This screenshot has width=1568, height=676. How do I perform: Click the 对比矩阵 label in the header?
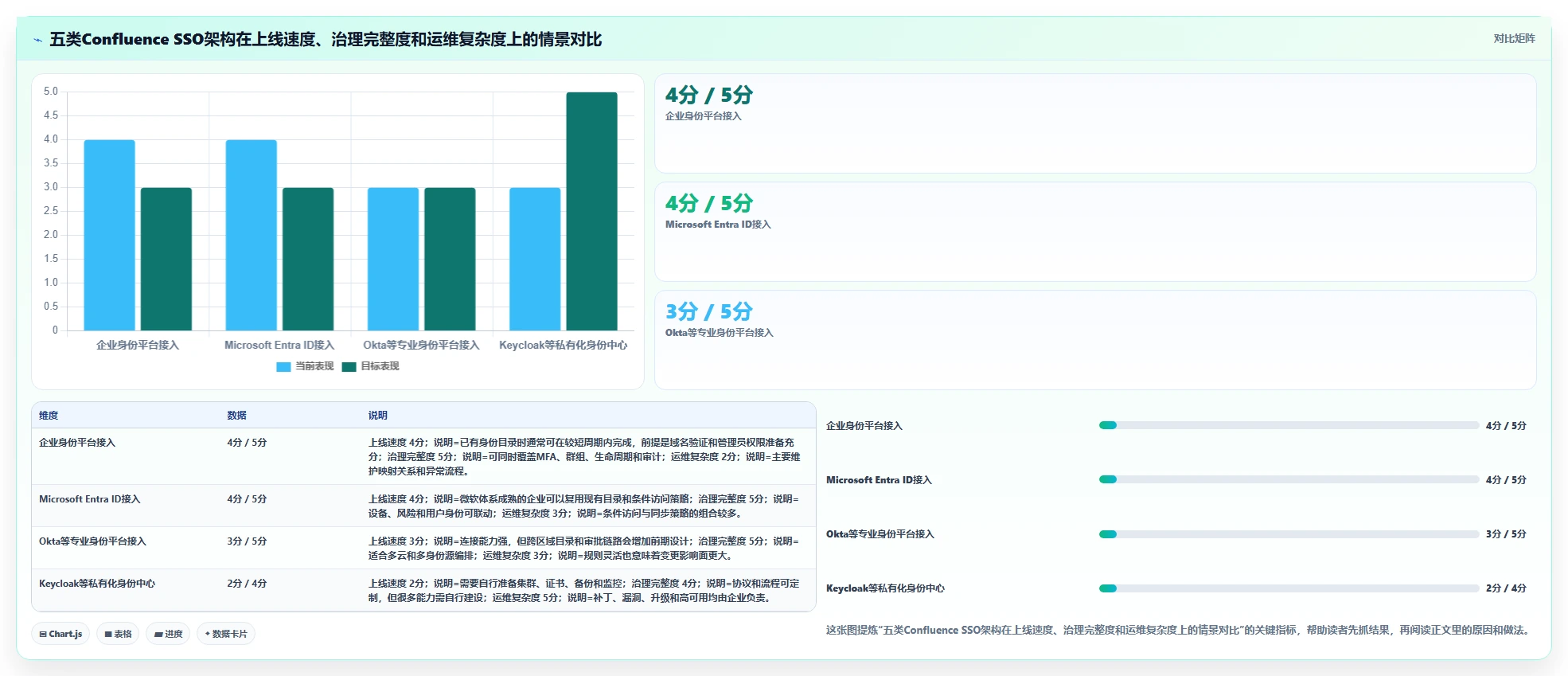coord(1514,38)
